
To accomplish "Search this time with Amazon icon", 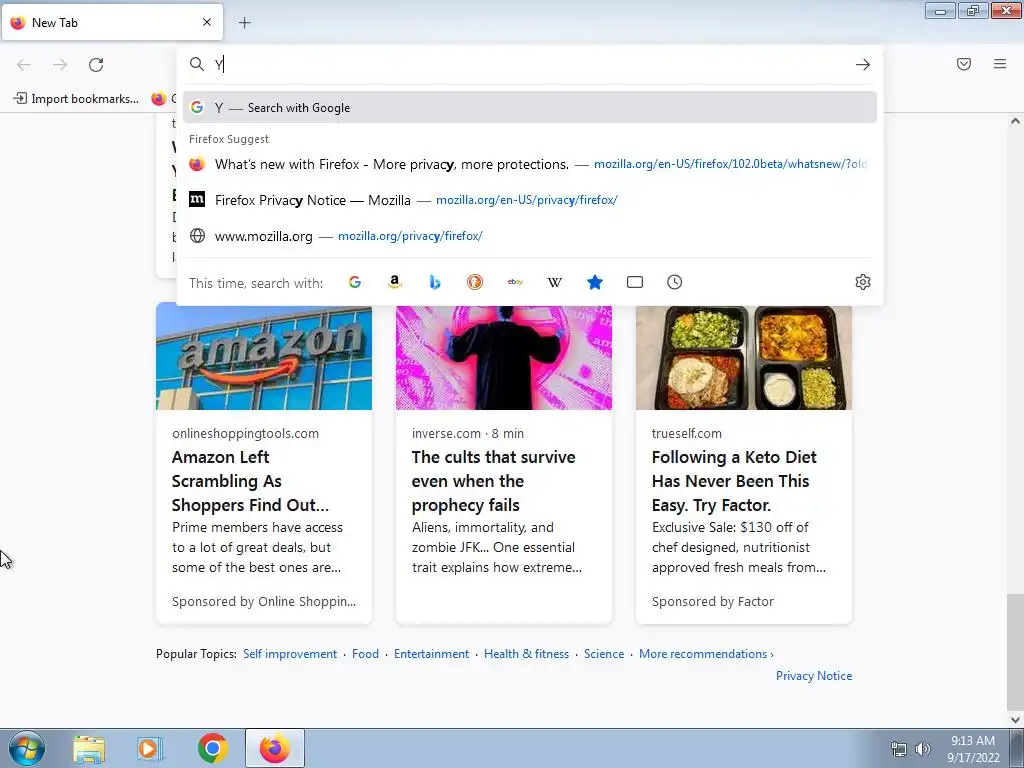I will 394,282.
